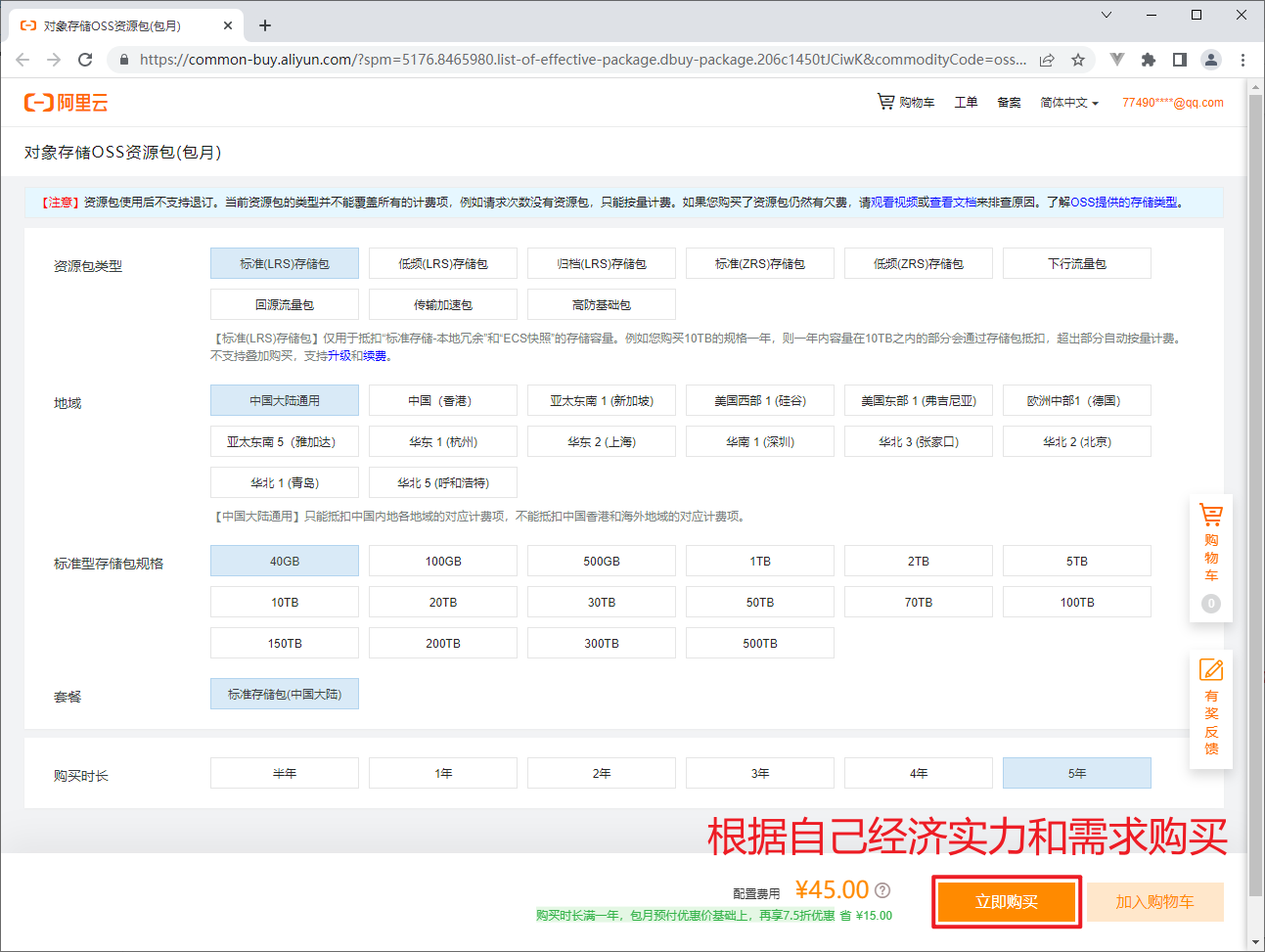Viewport: 1265px width, 952px height.
Task: Click the 阿里云 logo
Action: click(x=66, y=103)
